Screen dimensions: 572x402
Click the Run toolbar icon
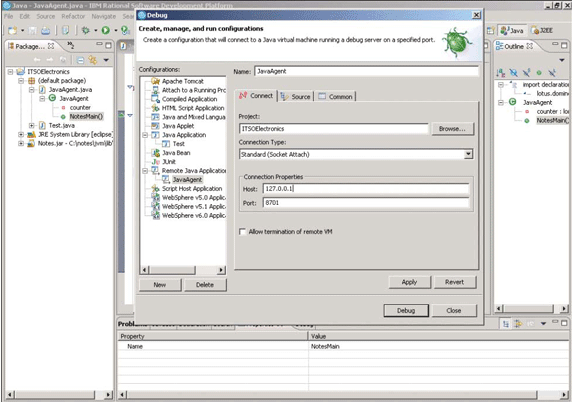[106, 30]
